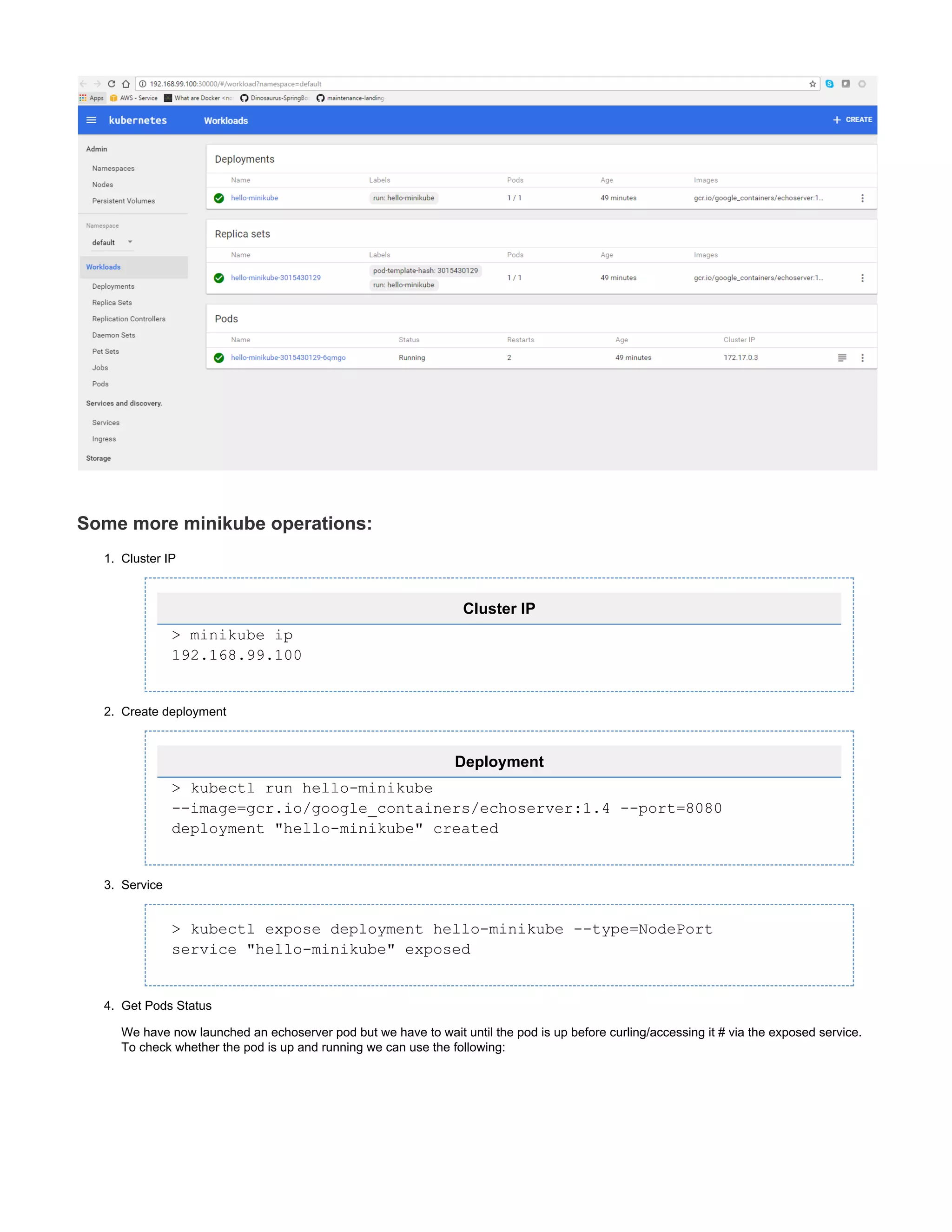
Task: Click the browser address bar
Action: 451,84
